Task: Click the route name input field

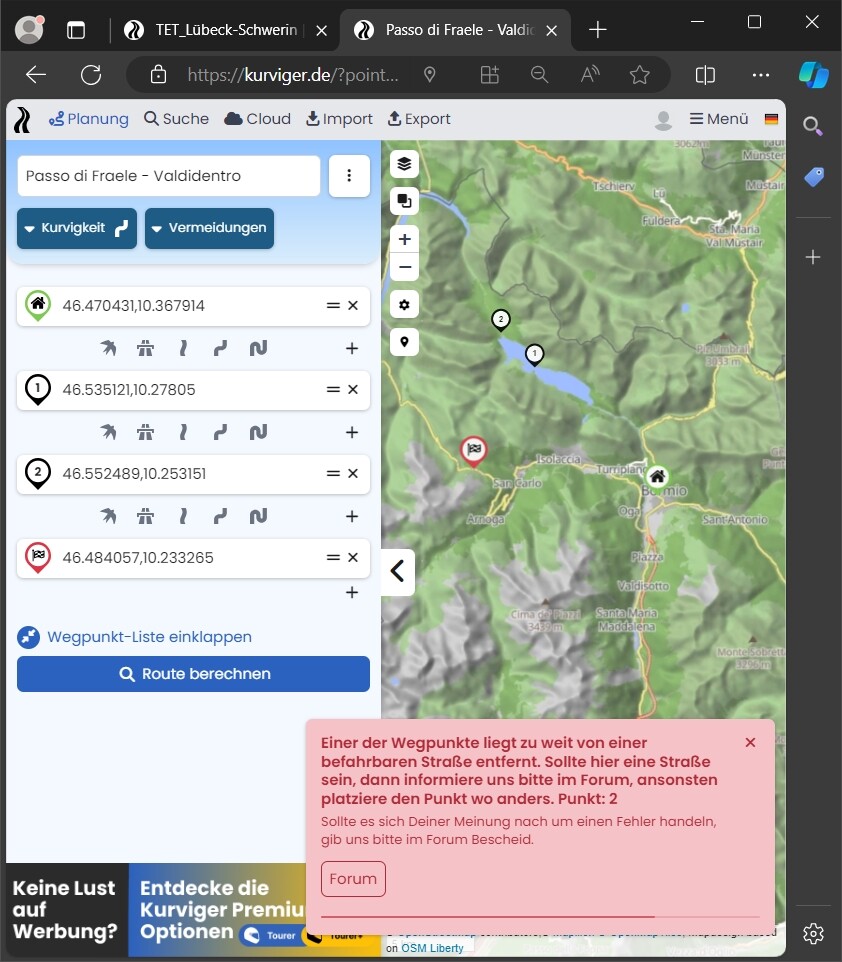Action: tap(168, 176)
